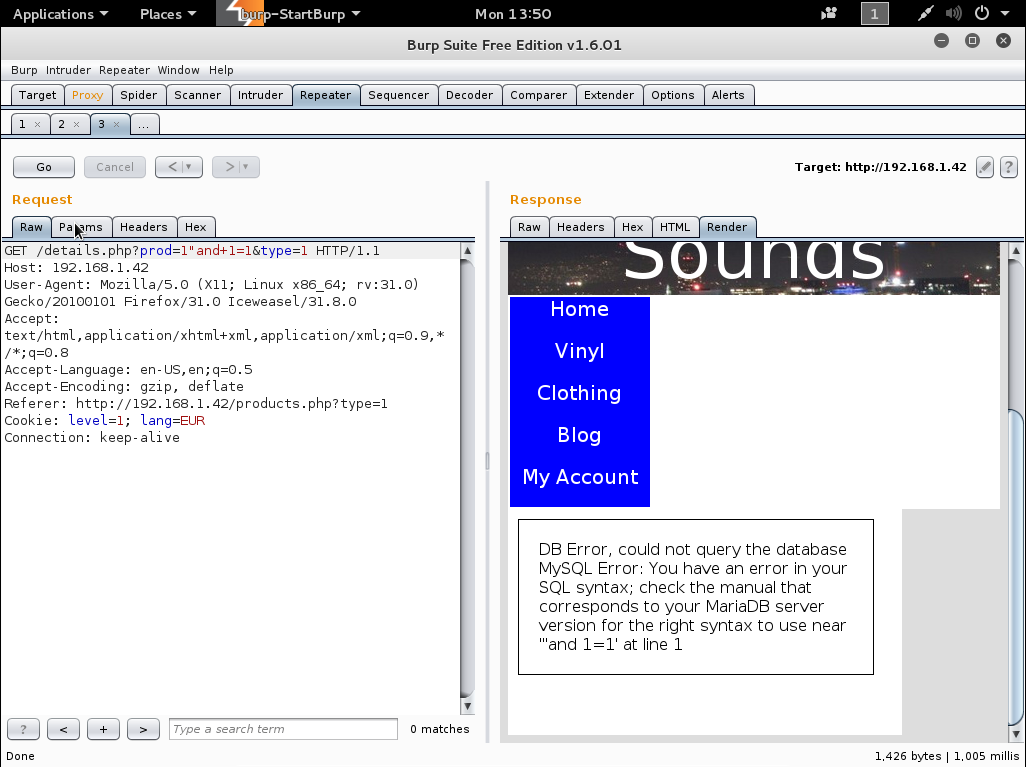Image resolution: width=1026 pixels, height=767 pixels.
Task: Click the plus search options button
Action: (103, 729)
